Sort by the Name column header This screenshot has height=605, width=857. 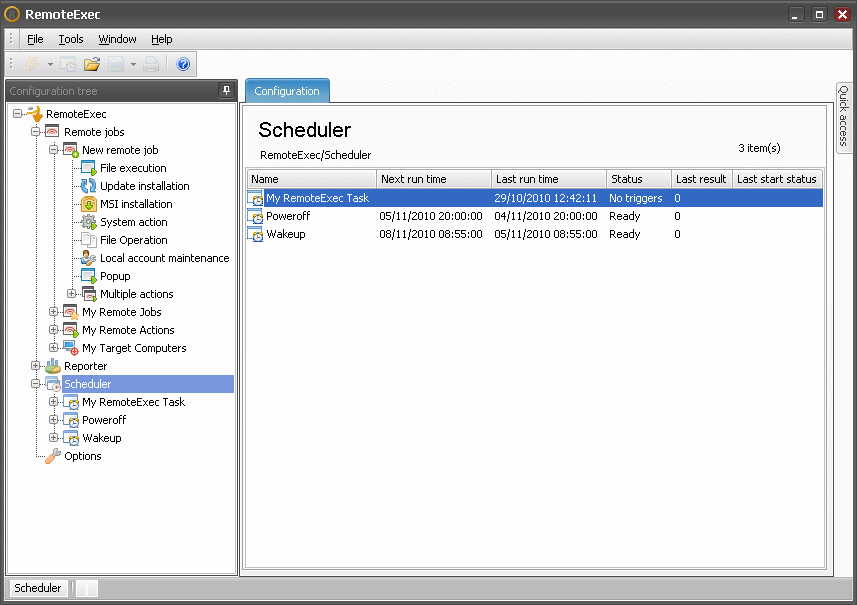click(312, 179)
